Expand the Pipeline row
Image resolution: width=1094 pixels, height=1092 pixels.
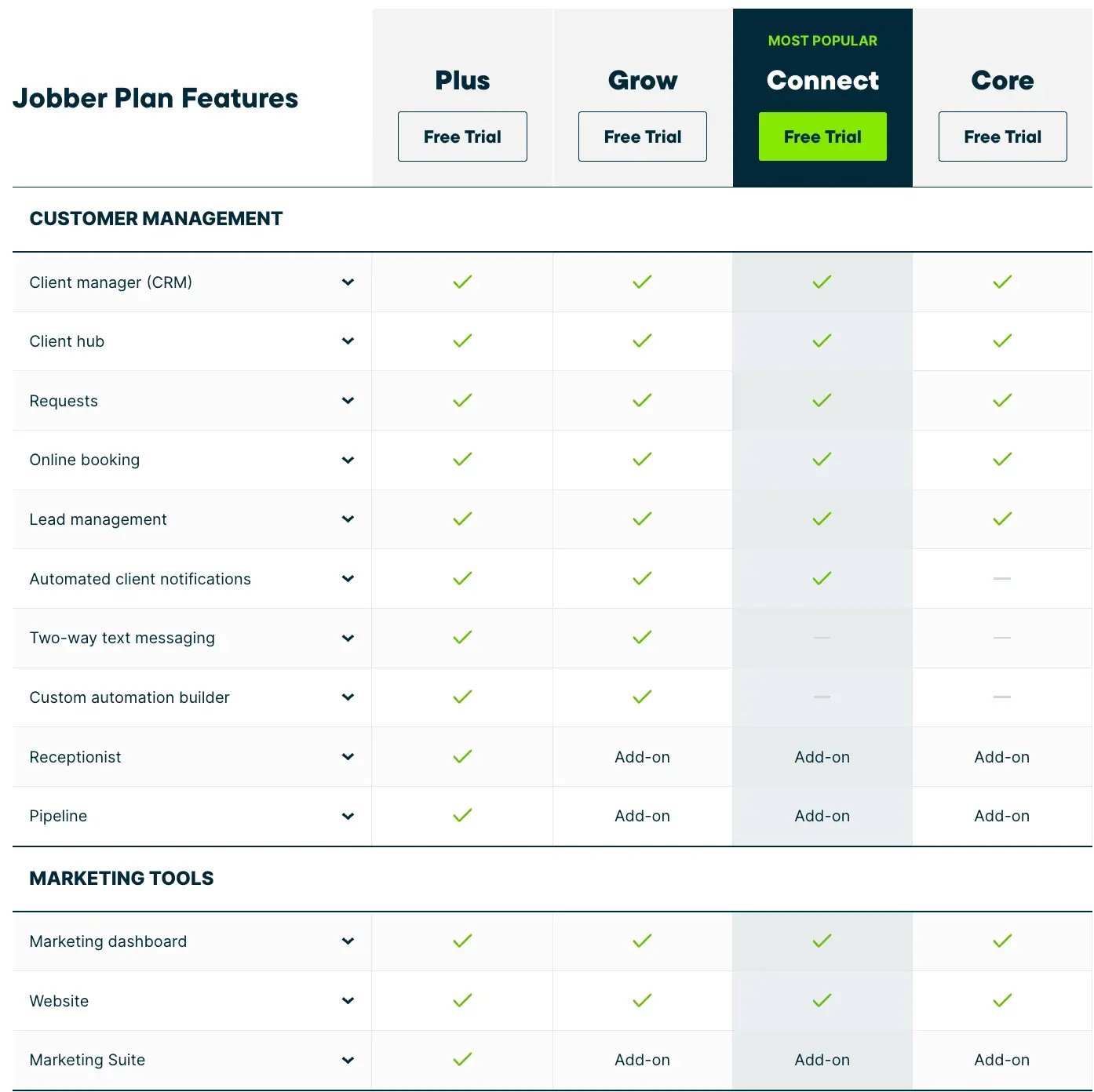348,816
